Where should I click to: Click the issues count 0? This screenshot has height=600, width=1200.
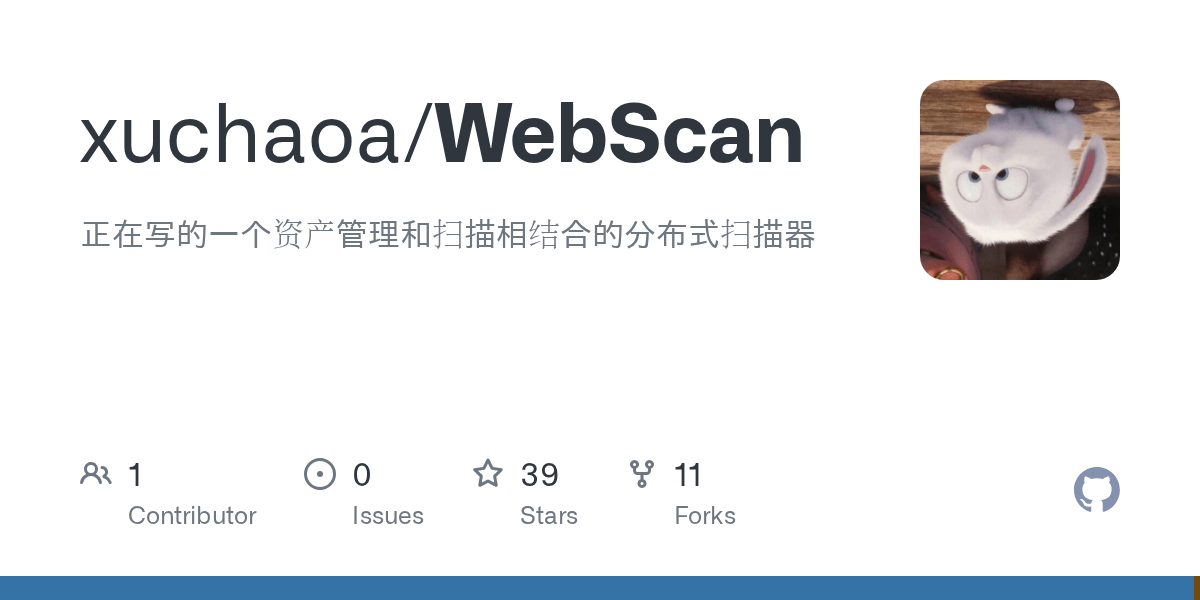coord(362,475)
